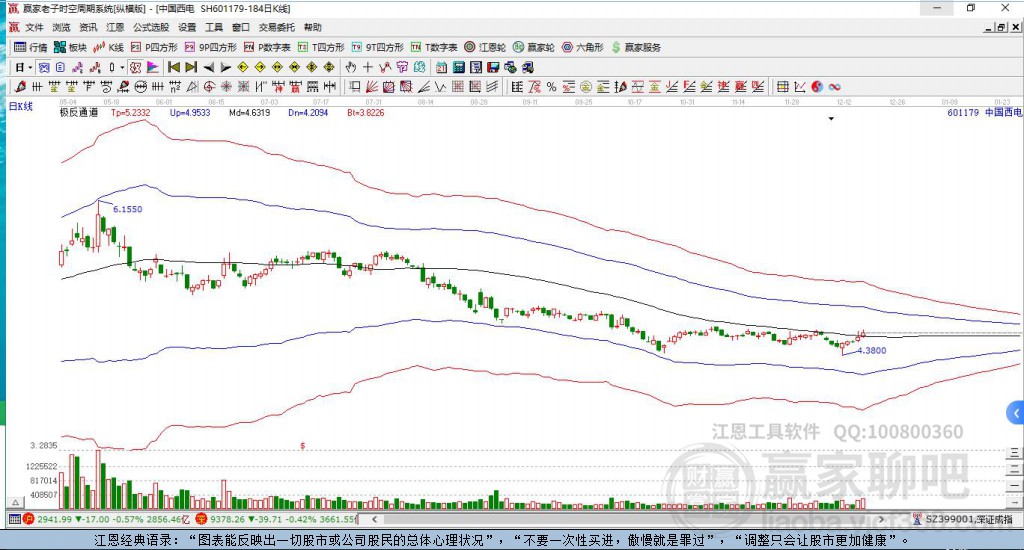Open 9P四方形 tool
Screen dimensions: 1024x550
[x=210, y=47]
